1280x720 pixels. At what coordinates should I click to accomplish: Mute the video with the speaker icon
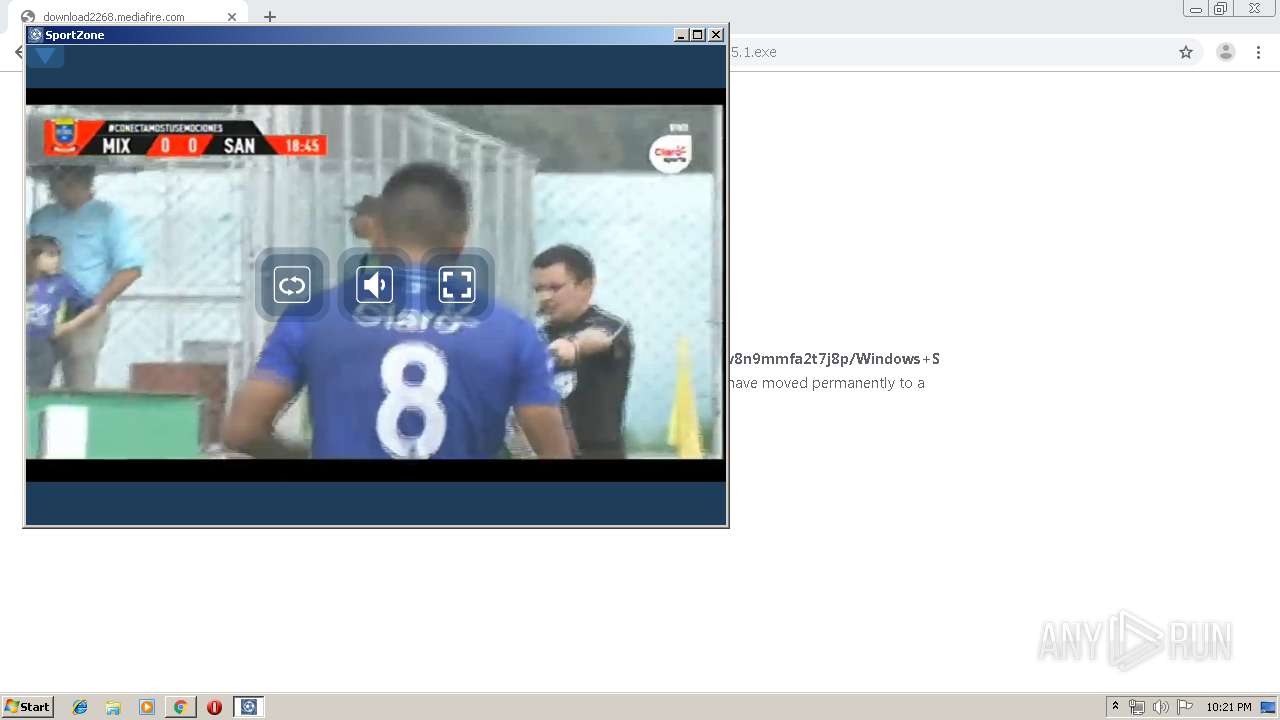click(x=375, y=285)
